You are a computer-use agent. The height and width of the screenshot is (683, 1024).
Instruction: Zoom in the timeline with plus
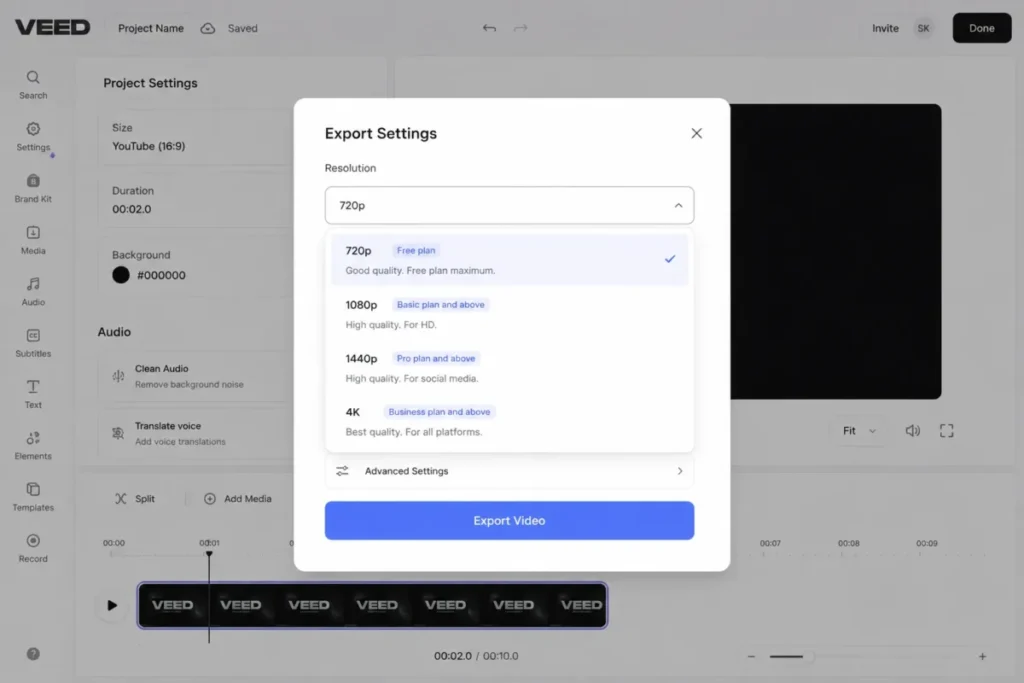click(x=982, y=656)
